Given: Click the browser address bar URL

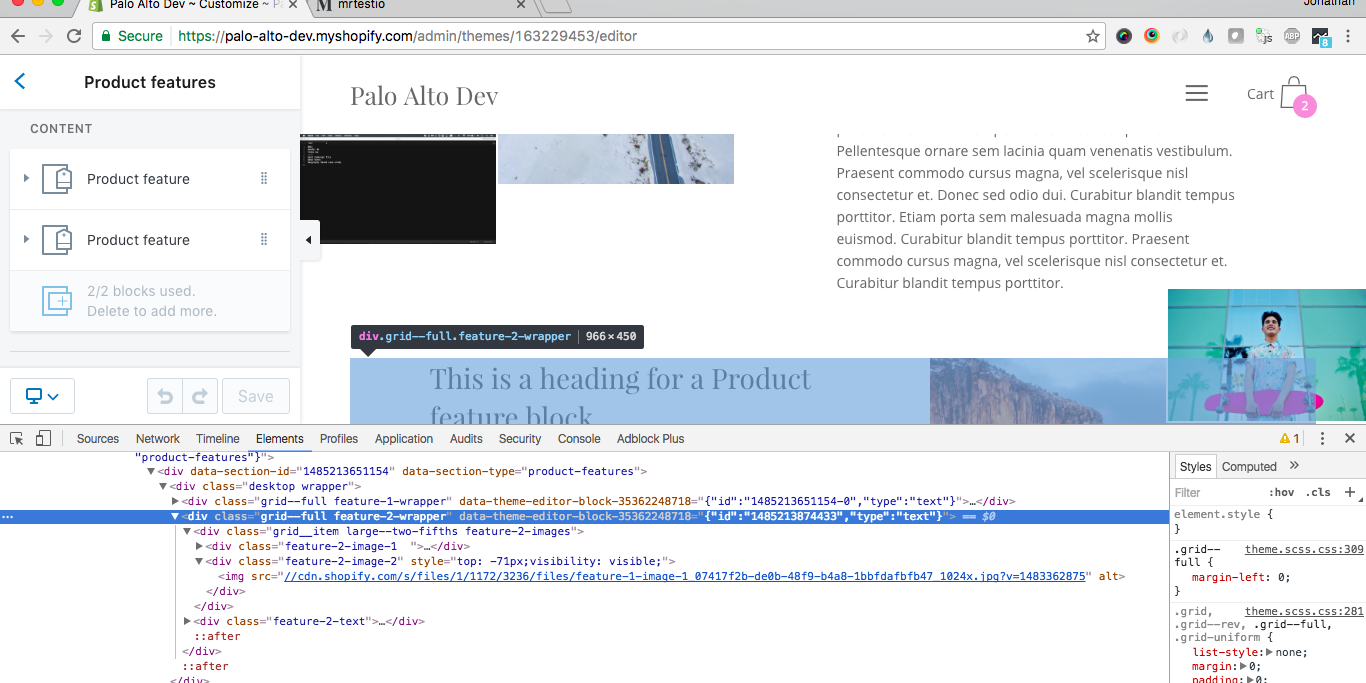Looking at the screenshot, I should point(407,36).
